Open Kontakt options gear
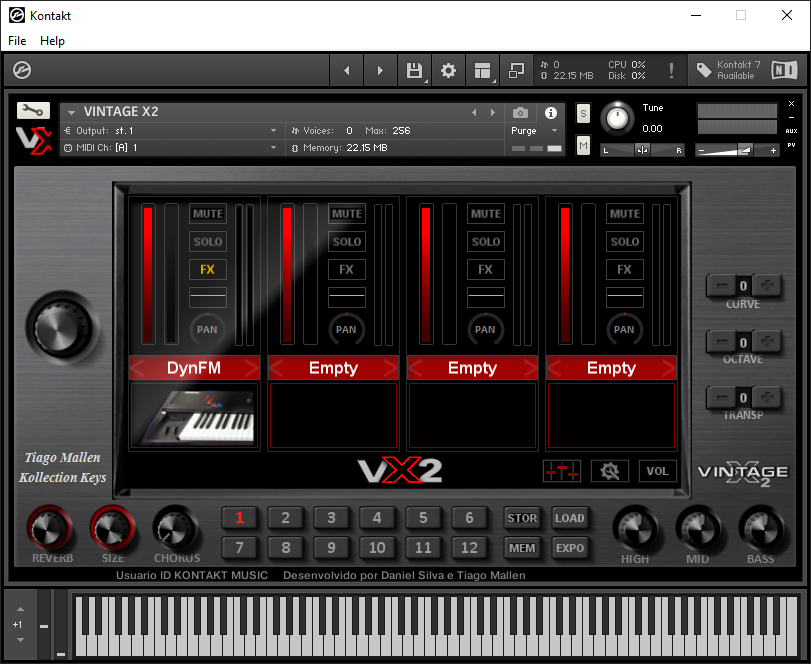Viewport: 811px width, 664px height. (x=448, y=70)
